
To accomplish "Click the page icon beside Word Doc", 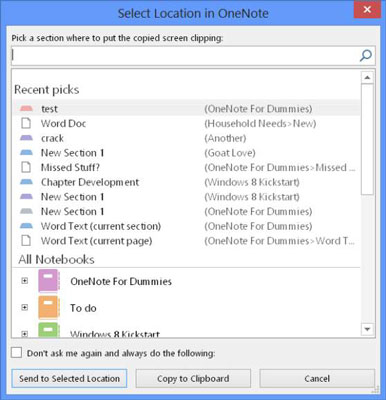I will [x=26, y=123].
